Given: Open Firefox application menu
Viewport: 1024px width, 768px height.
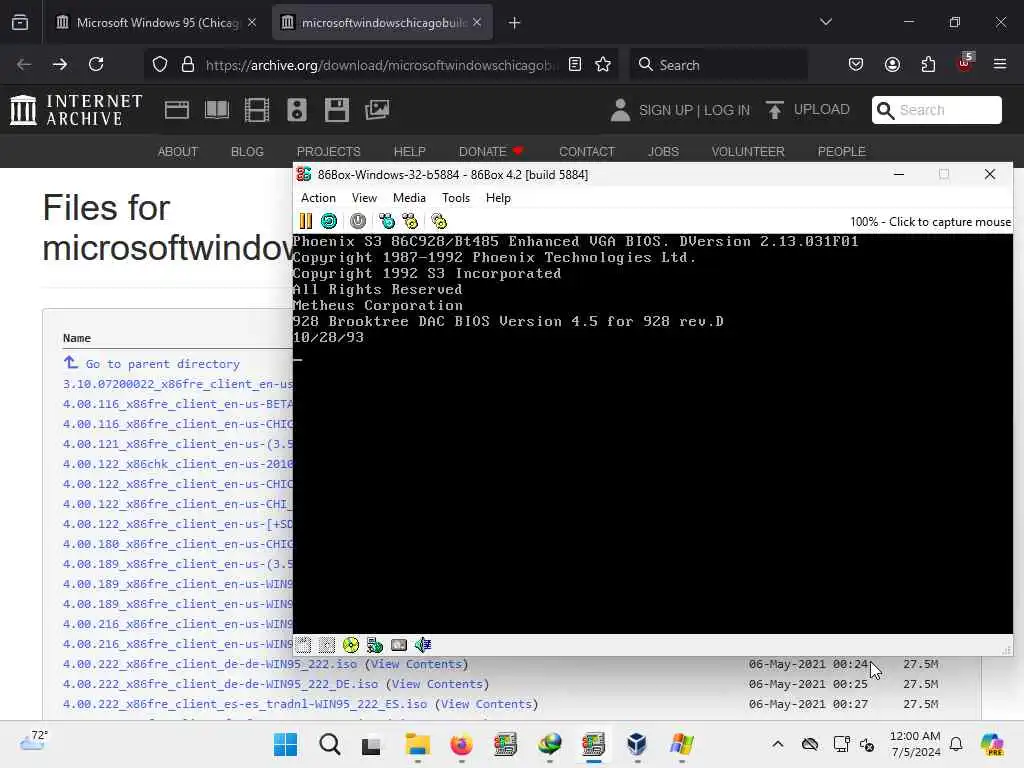Looking at the screenshot, I should [x=1000, y=64].
